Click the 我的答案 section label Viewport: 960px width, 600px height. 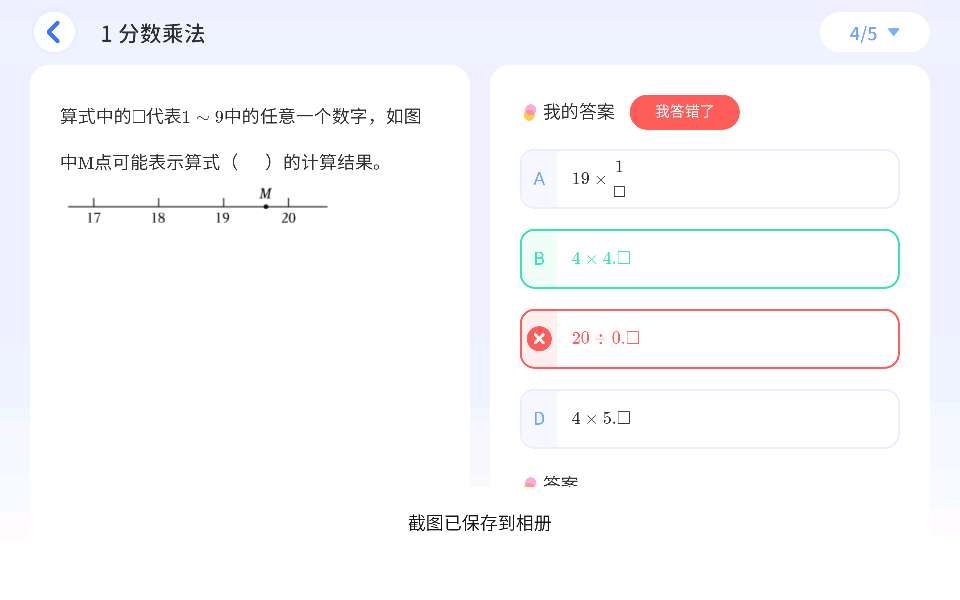click(x=579, y=112)
